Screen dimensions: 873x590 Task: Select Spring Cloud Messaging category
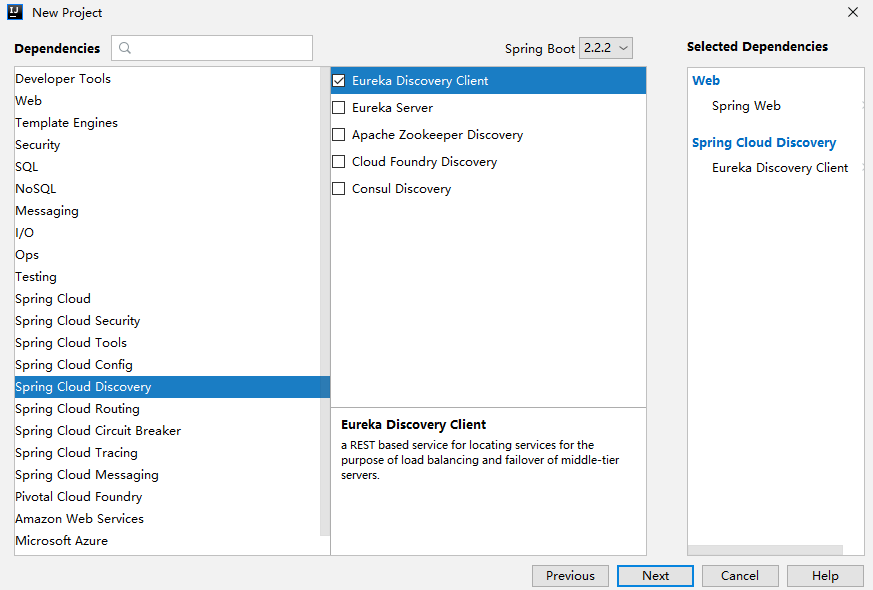point(168,475)
